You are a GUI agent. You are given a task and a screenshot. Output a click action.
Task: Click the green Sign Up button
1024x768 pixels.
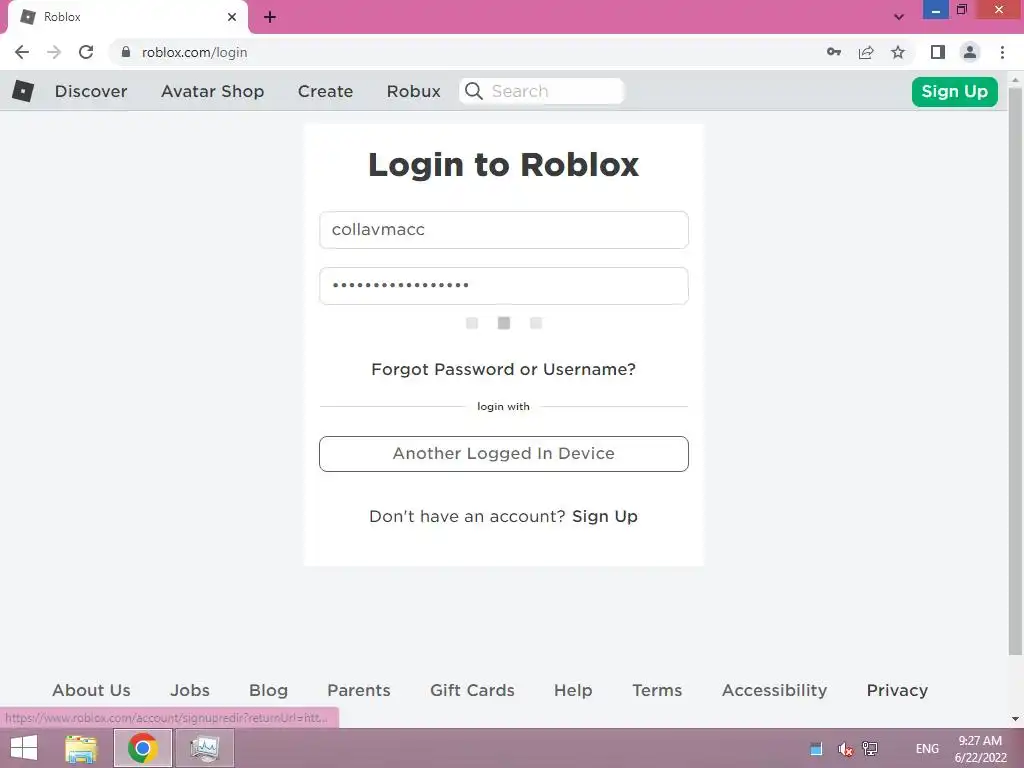click(x=954, y=91)
